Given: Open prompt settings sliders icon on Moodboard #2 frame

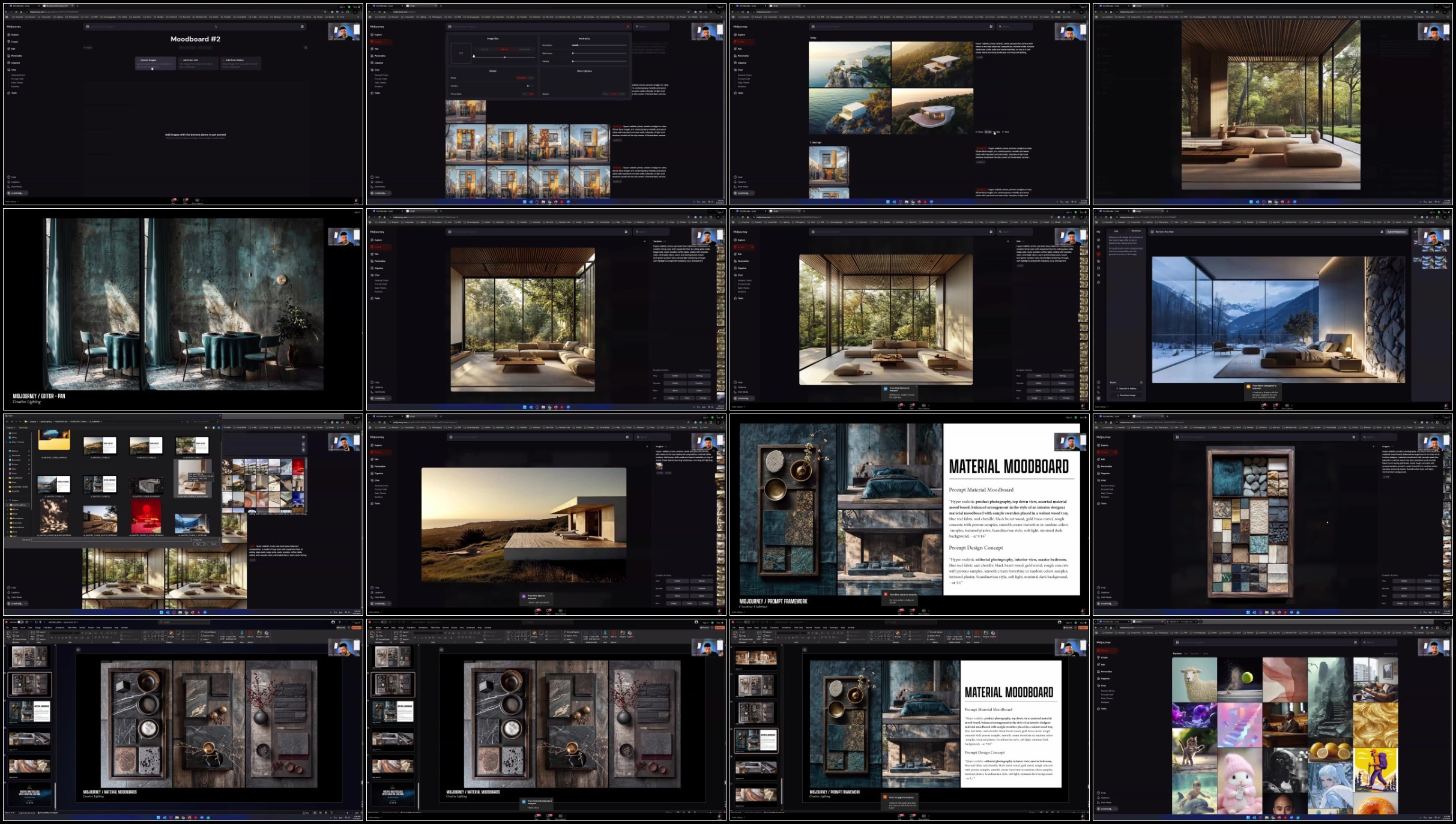Looking at the screenshot, I should [302, 26].
